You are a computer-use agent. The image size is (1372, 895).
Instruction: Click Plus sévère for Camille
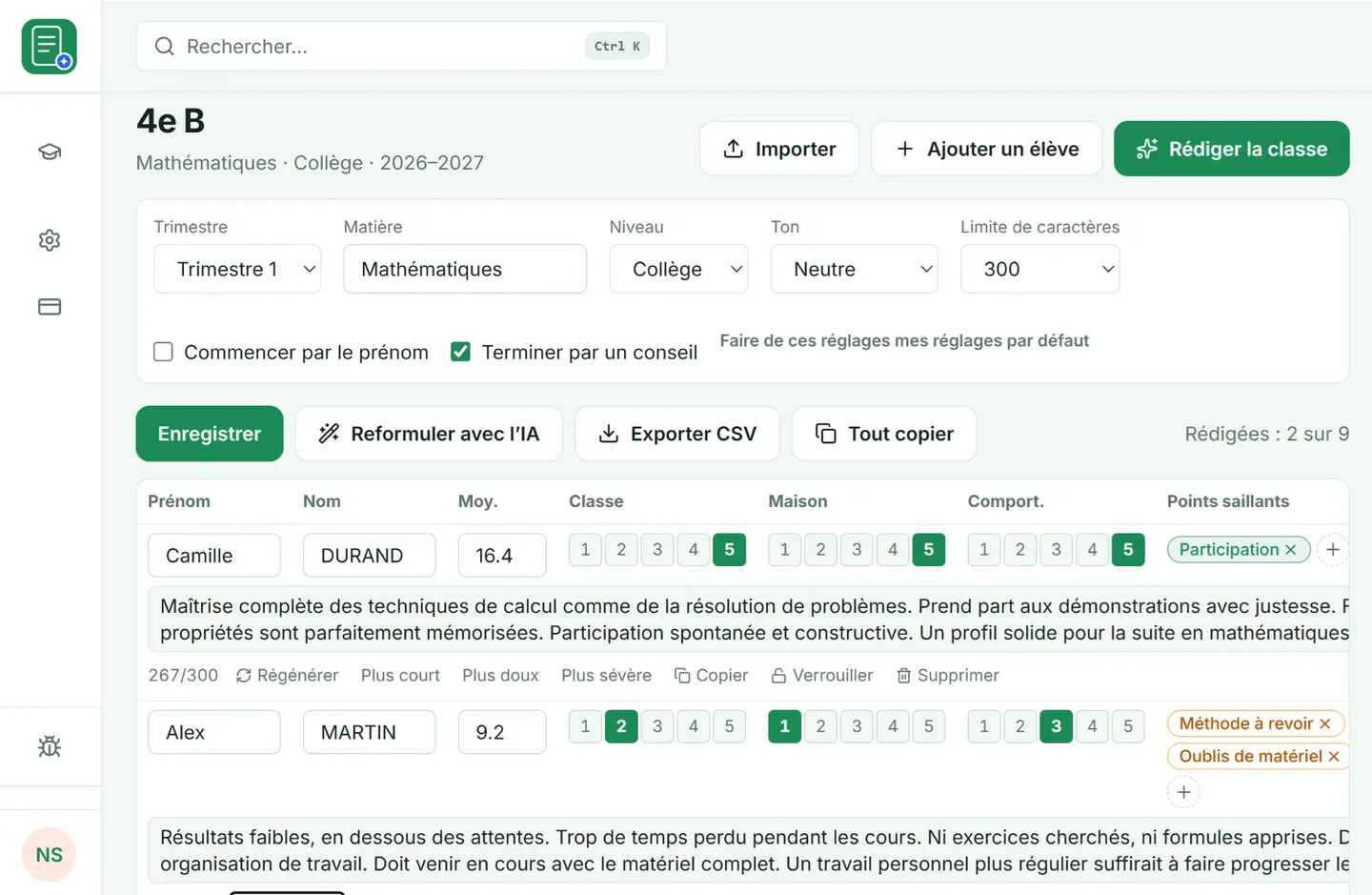tap(606, 675)
